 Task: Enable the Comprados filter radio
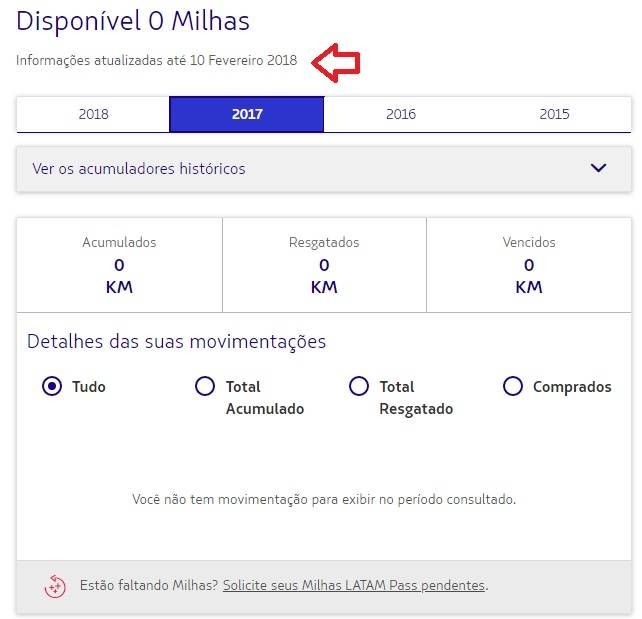(x=513, y=386)
